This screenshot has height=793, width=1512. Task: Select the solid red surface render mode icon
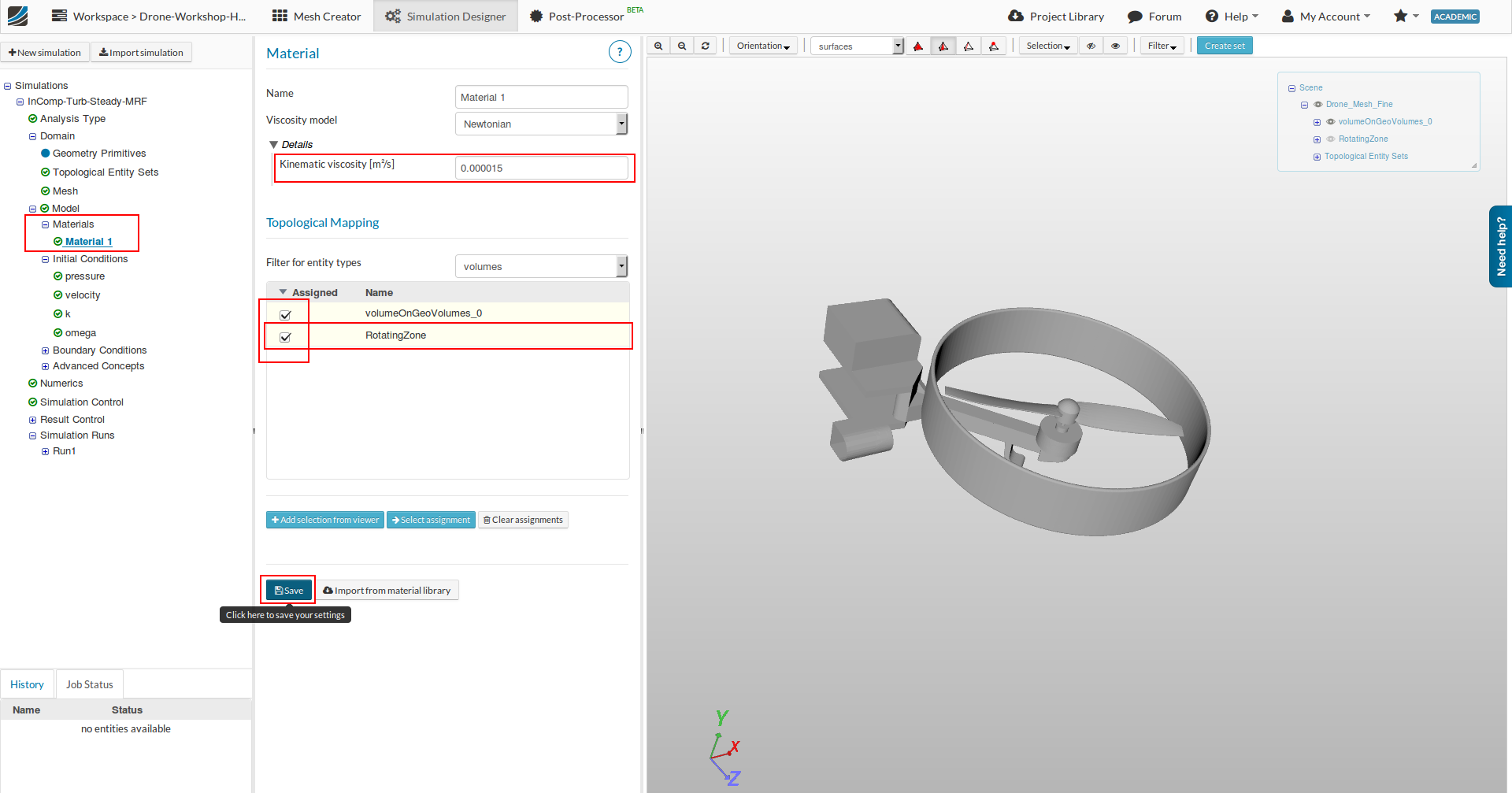918,46
